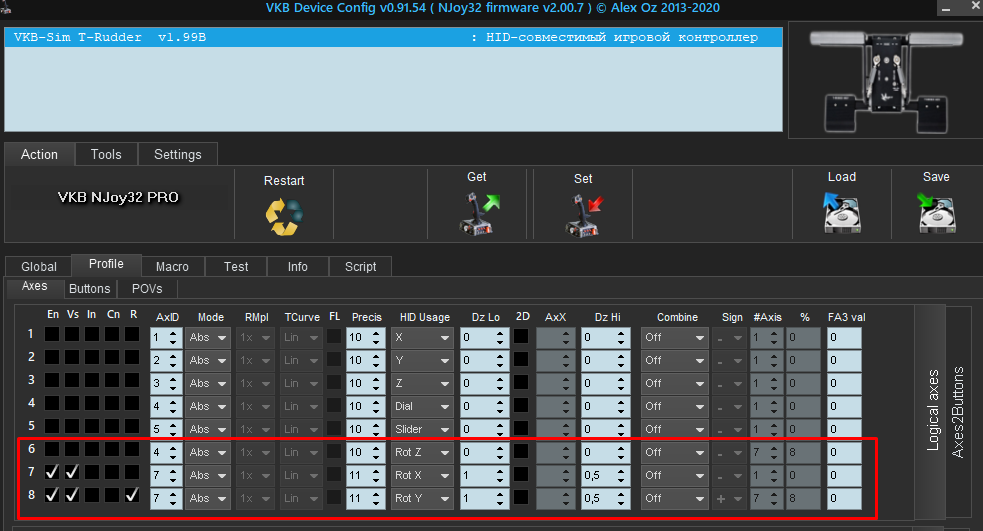Screen dimensions: 983x531
Task: Open the Test tab
Action: pos(236,266)
